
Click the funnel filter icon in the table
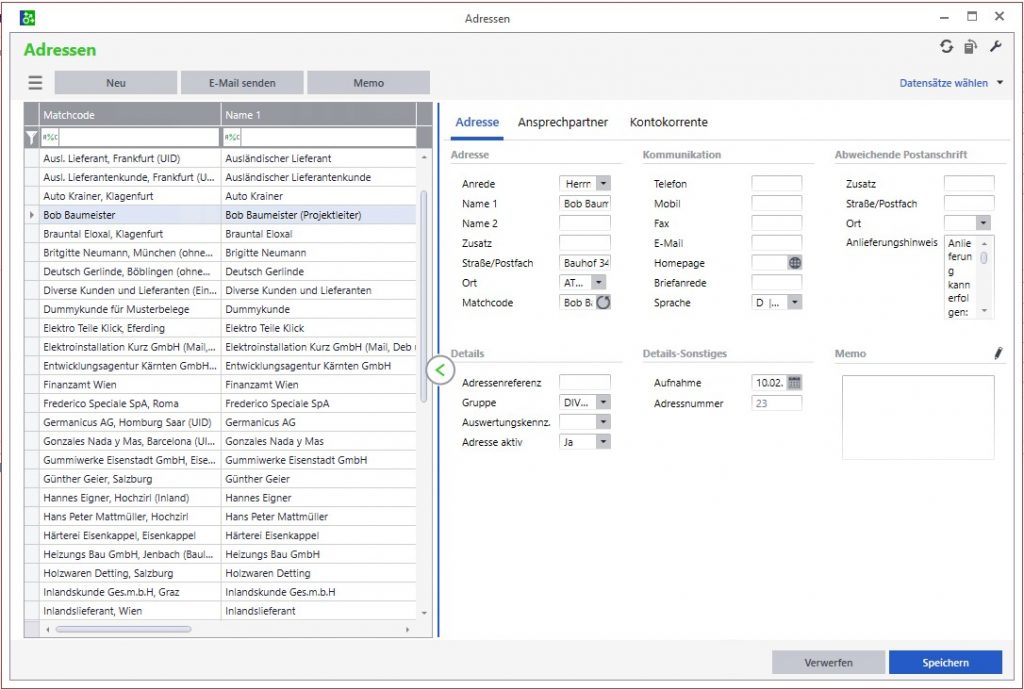point(31,137)
